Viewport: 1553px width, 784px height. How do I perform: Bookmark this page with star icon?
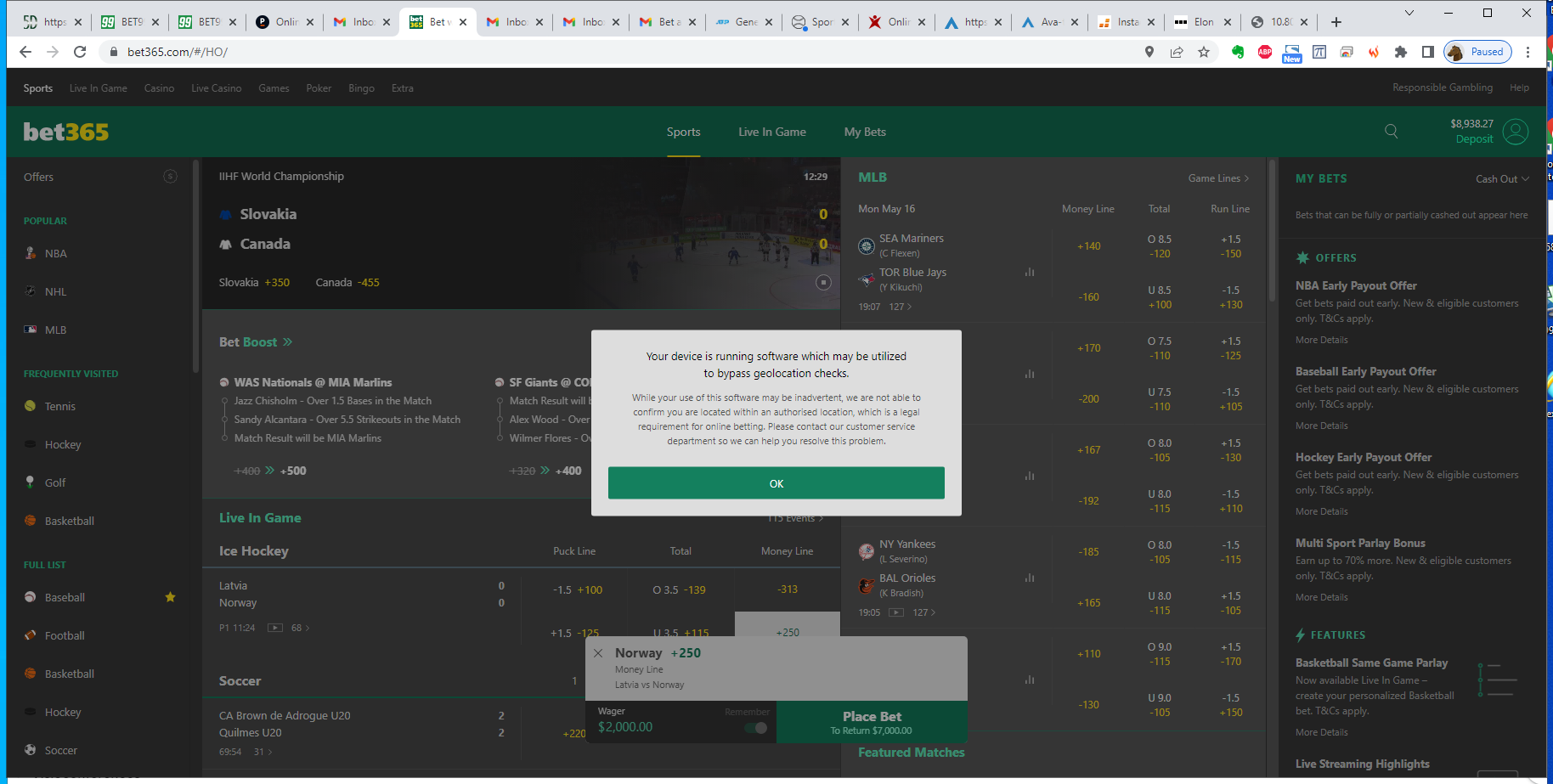[x=1204, y=52]
